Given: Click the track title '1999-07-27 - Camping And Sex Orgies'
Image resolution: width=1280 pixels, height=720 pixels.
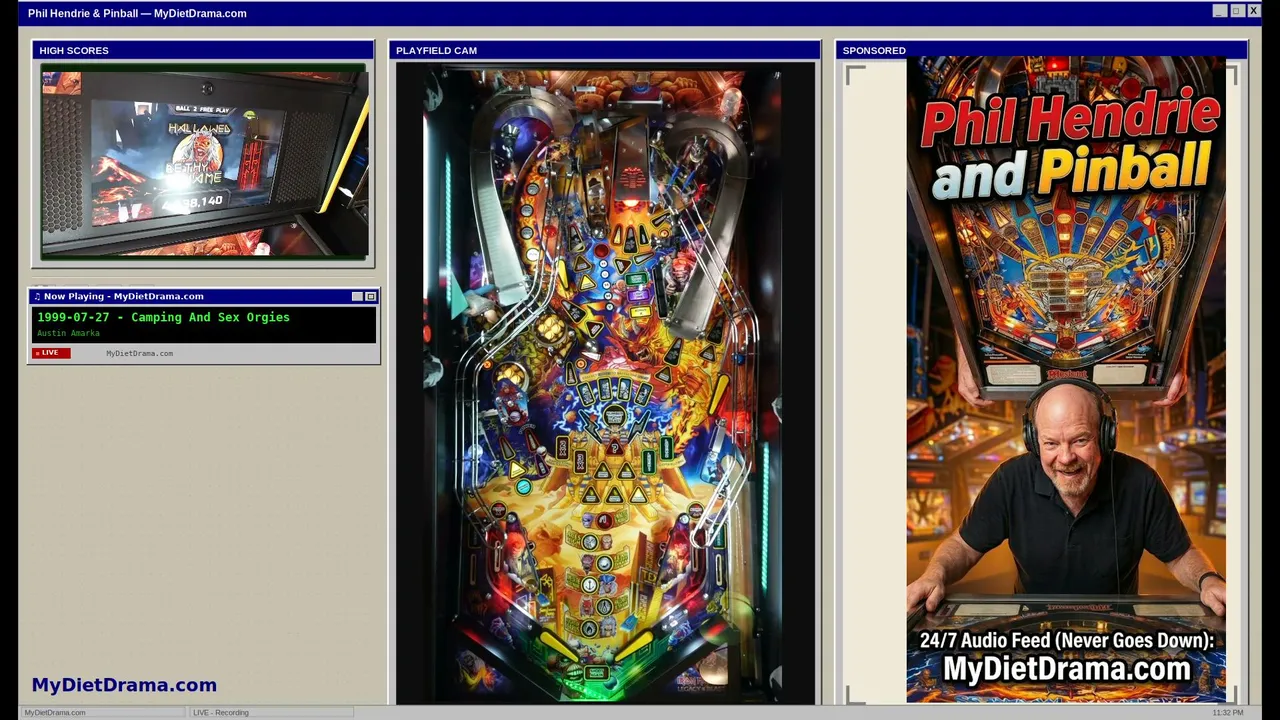Looking at the screenshot, I should click(163, 317).
